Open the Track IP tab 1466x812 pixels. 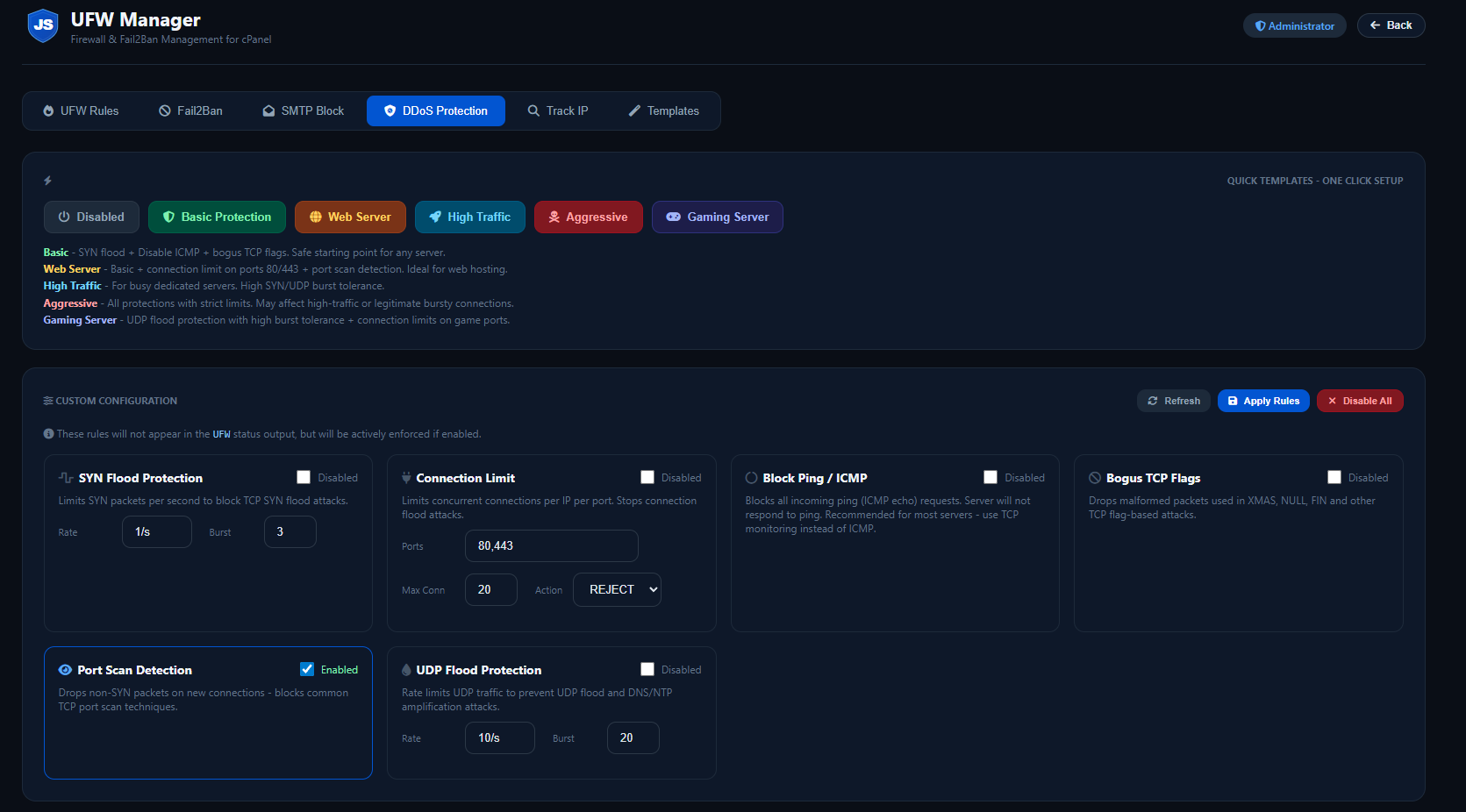click(558, 111)
